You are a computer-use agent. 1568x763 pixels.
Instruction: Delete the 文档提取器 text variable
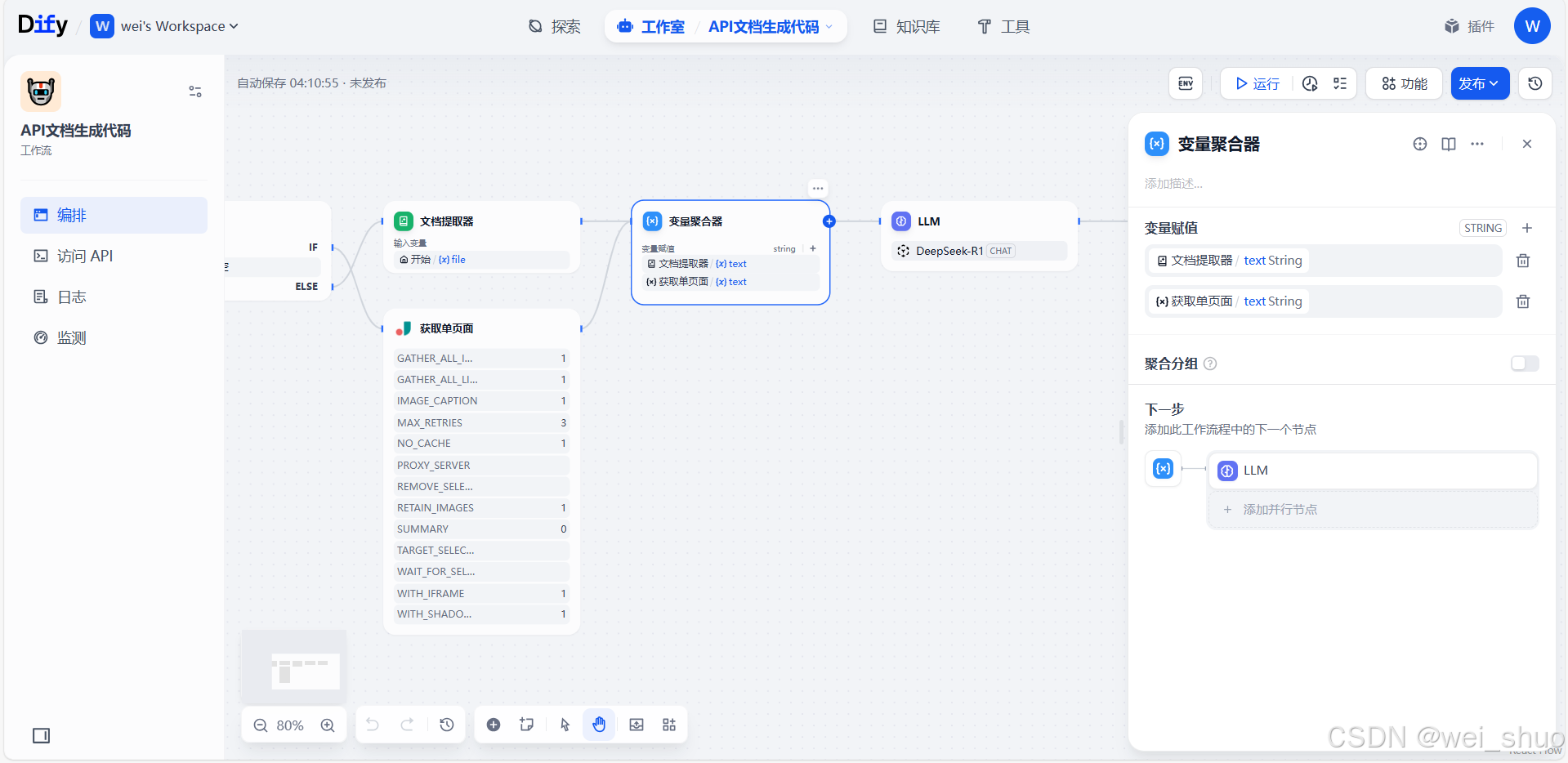[x=1523, y=261]
